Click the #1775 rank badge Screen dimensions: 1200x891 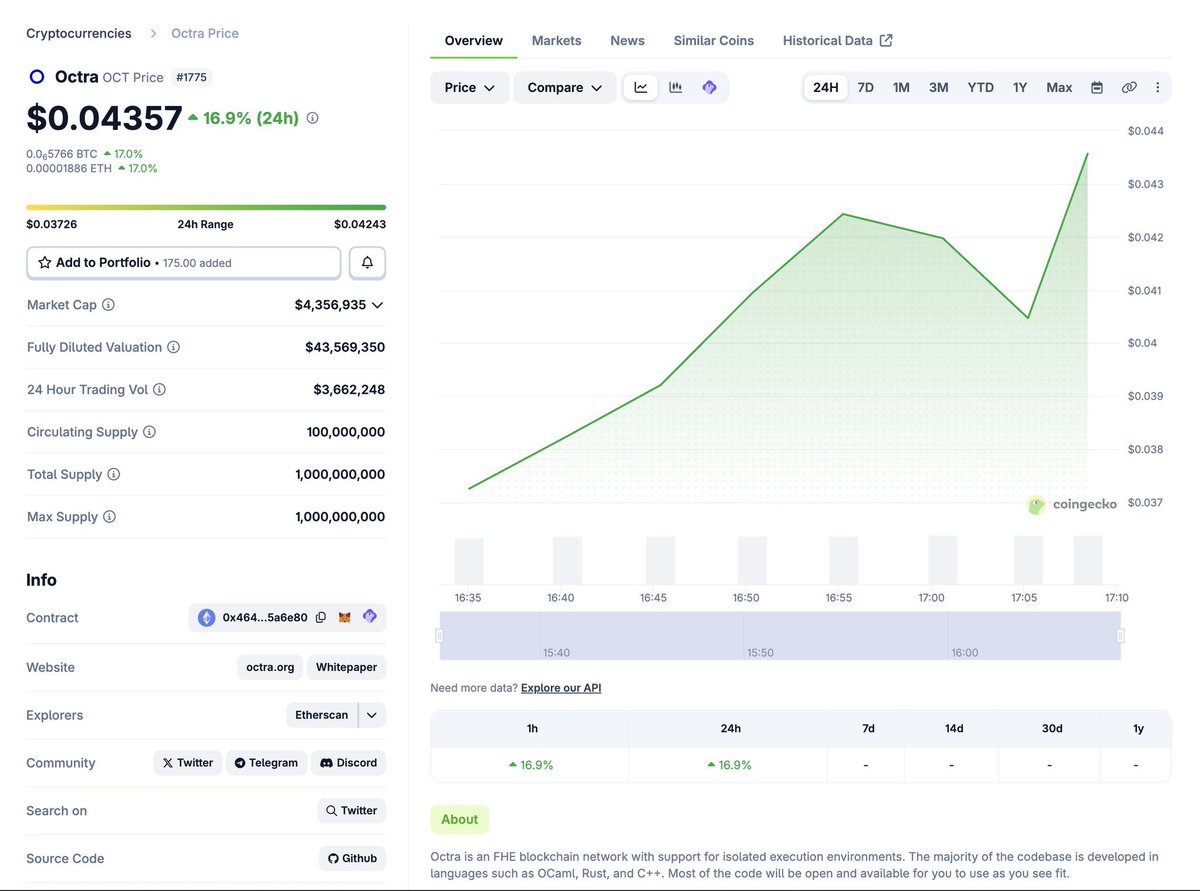[193, 77]
